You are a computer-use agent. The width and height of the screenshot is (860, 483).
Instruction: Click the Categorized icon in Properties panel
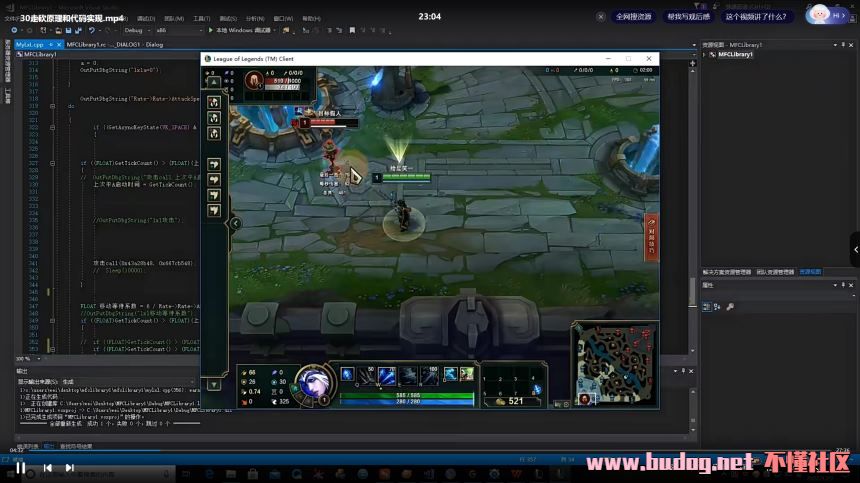click(x=706, y=307)
